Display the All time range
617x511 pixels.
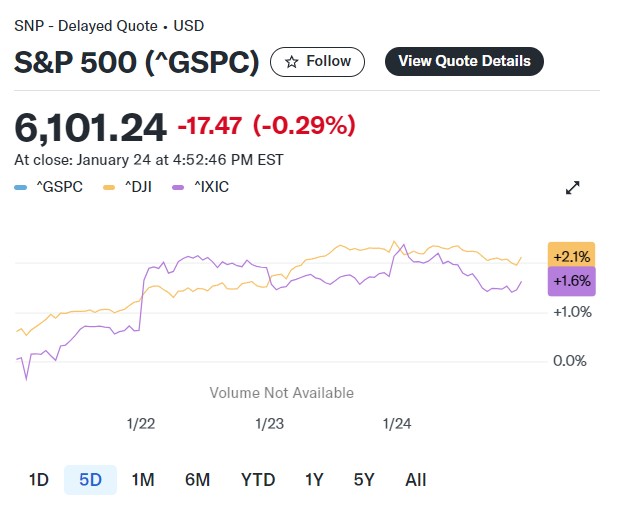point(416,479)
